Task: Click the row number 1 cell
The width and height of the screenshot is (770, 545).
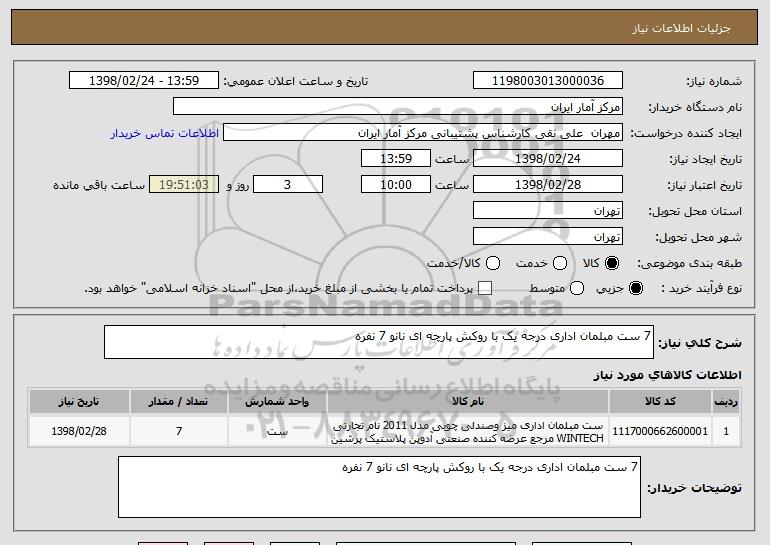Action: point(726,431)
